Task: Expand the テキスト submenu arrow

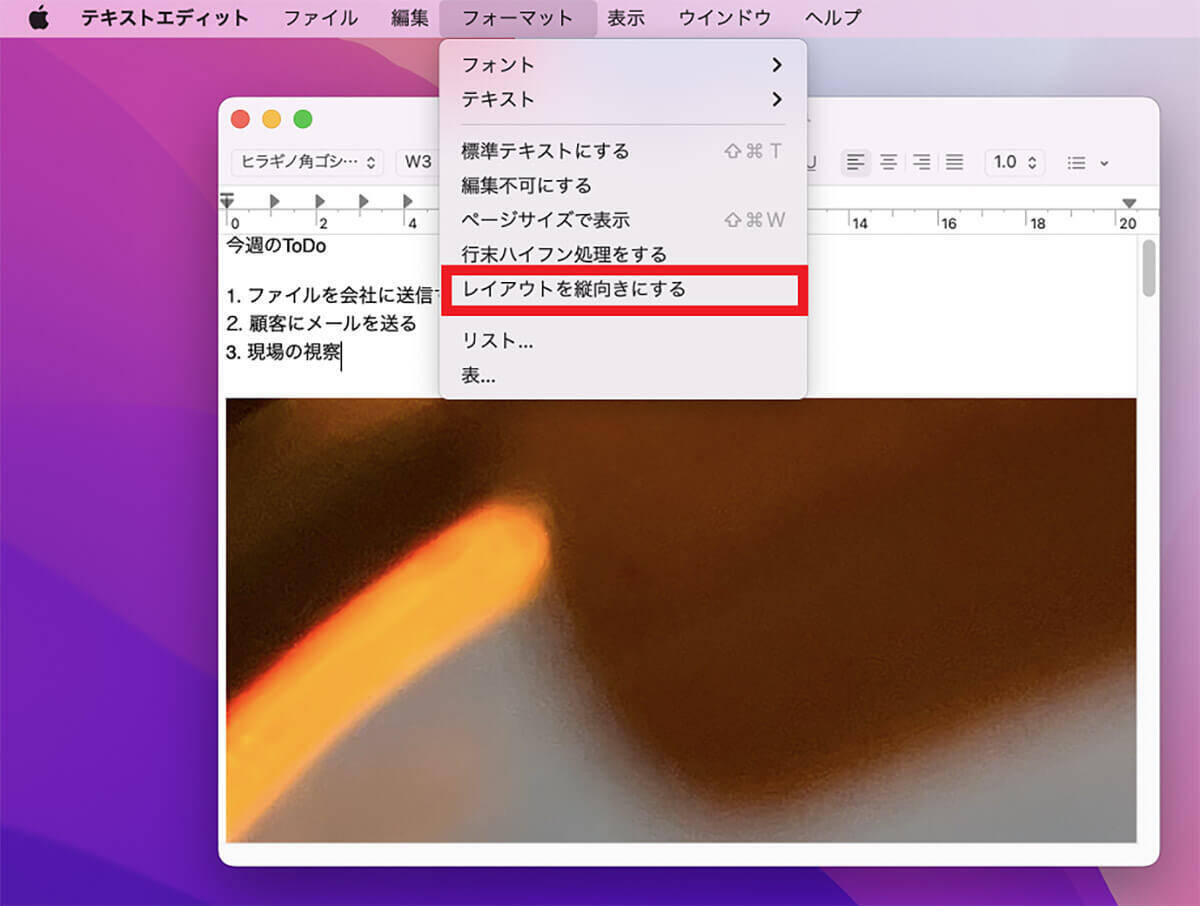Action: pos(776,99)
